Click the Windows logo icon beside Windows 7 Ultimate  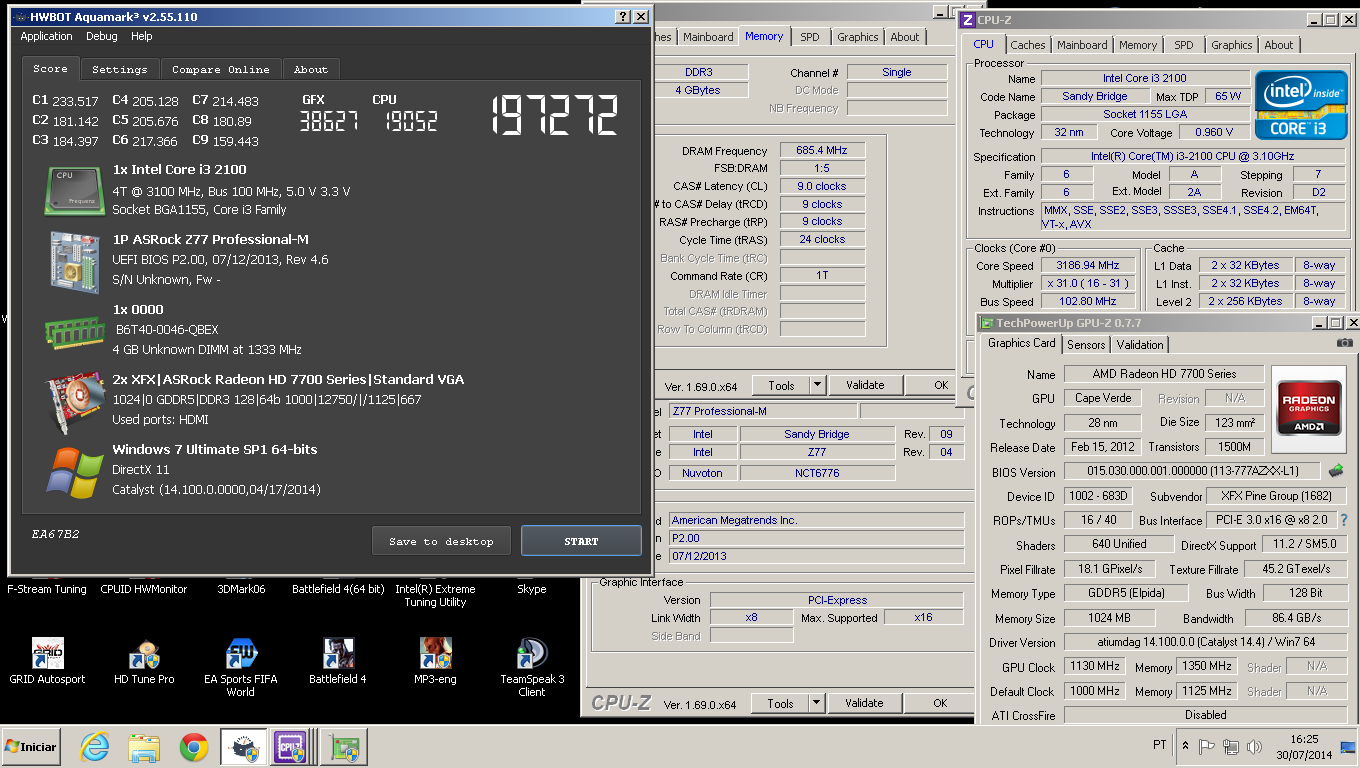pos(75,472)
